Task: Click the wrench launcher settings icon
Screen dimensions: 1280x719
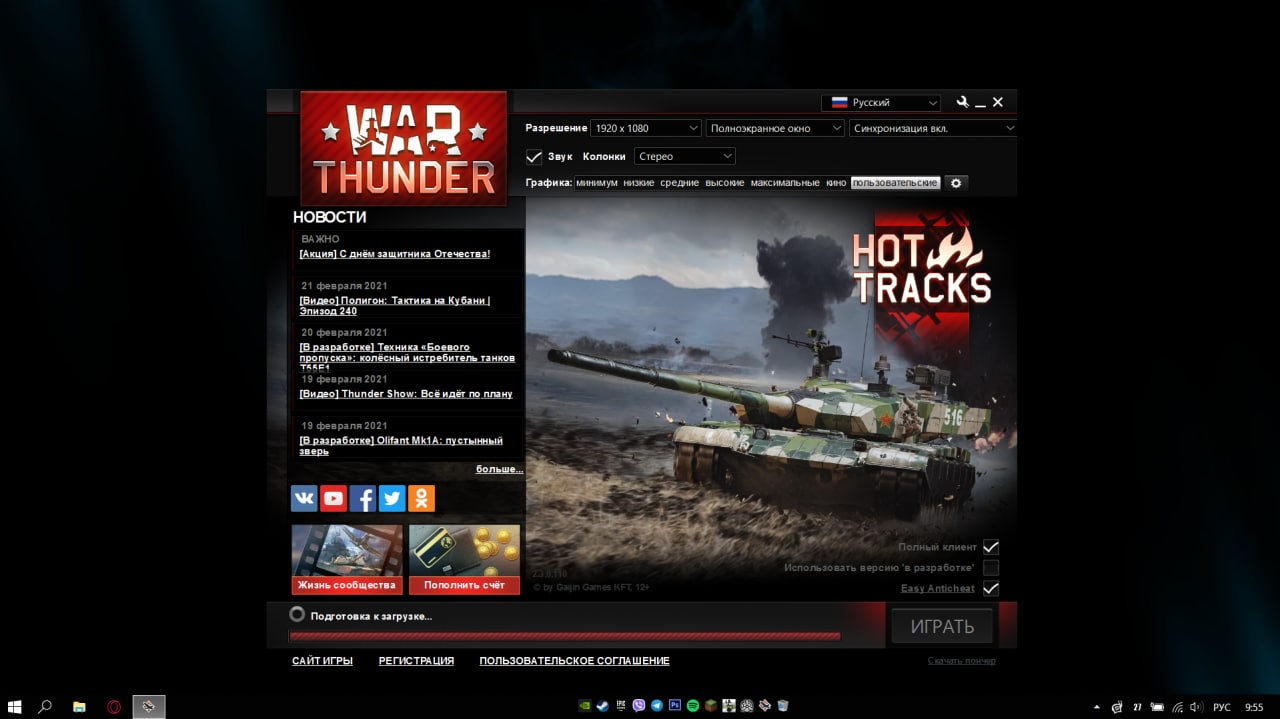Action: pos(962,102)
